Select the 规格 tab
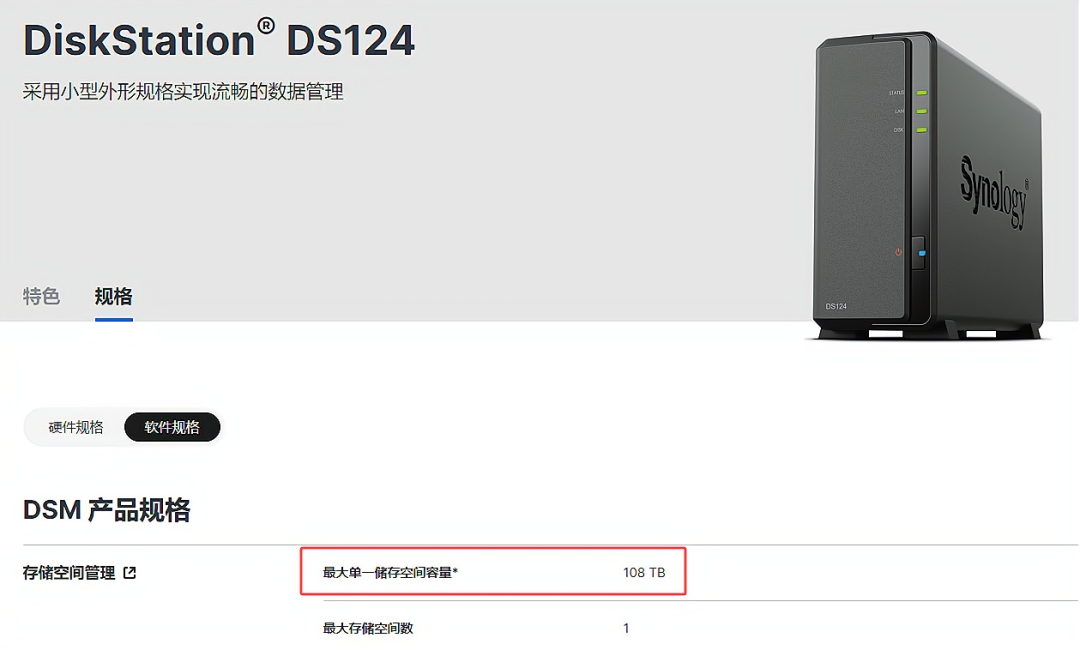This screenshot has width=1080, height=650. click(114, 297)
